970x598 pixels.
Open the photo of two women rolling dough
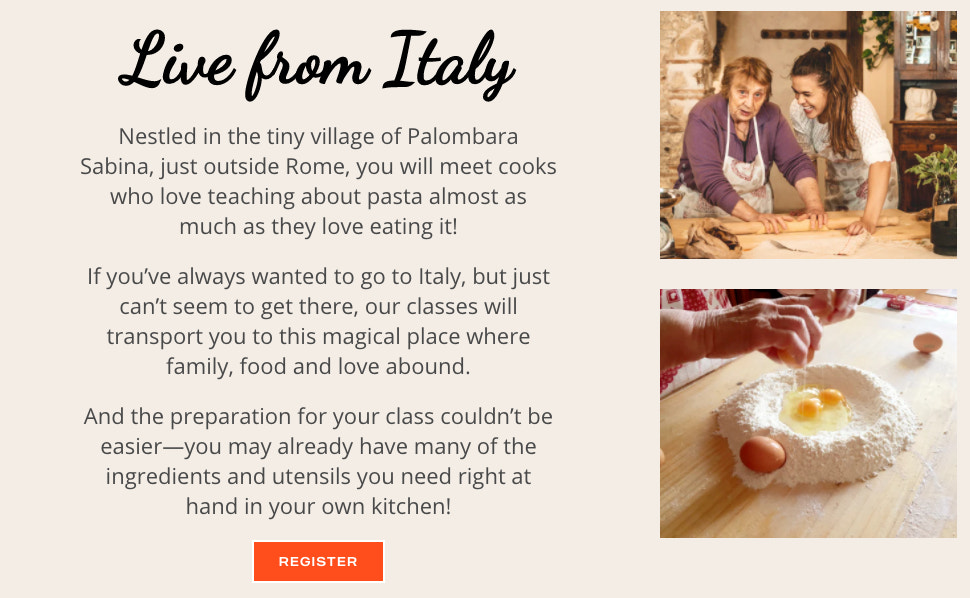[808, 135]
